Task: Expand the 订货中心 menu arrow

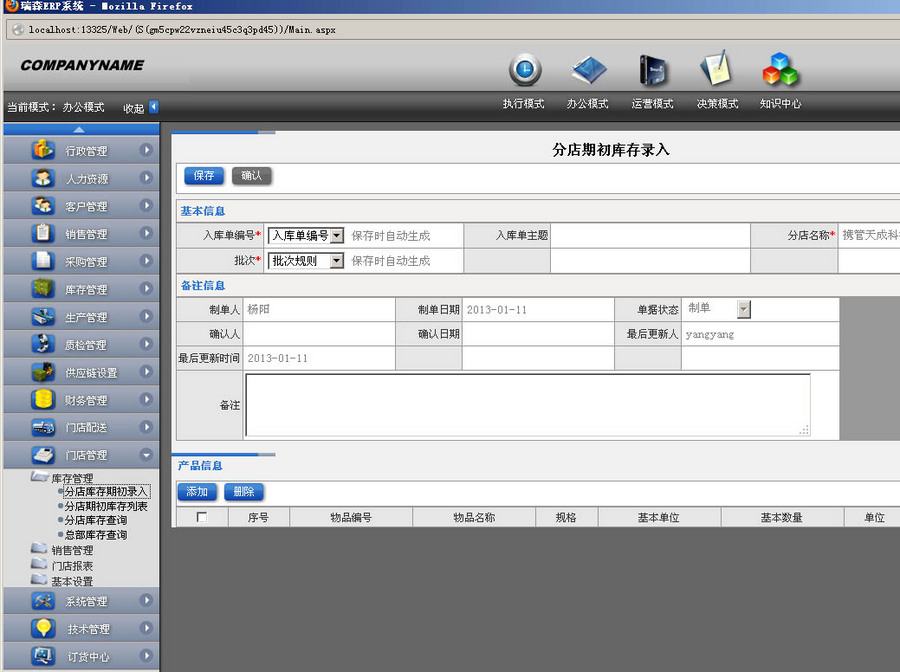Action: [x=146, y=656]
